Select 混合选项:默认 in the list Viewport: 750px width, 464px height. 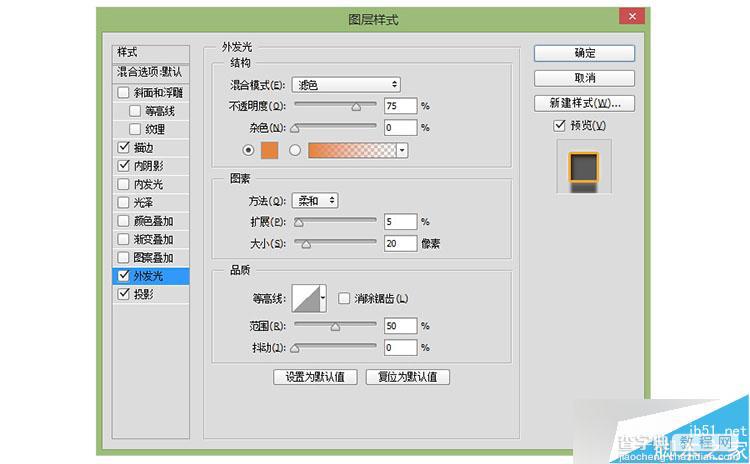tap(151, 73)
